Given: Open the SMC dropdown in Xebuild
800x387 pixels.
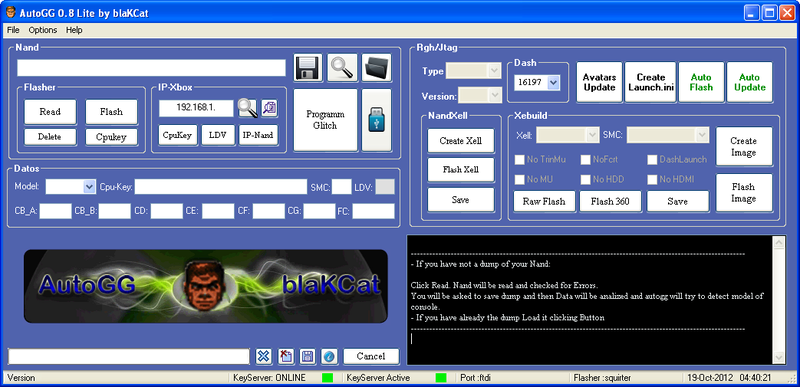Looking at the screenshot, I should pos(668,135).
